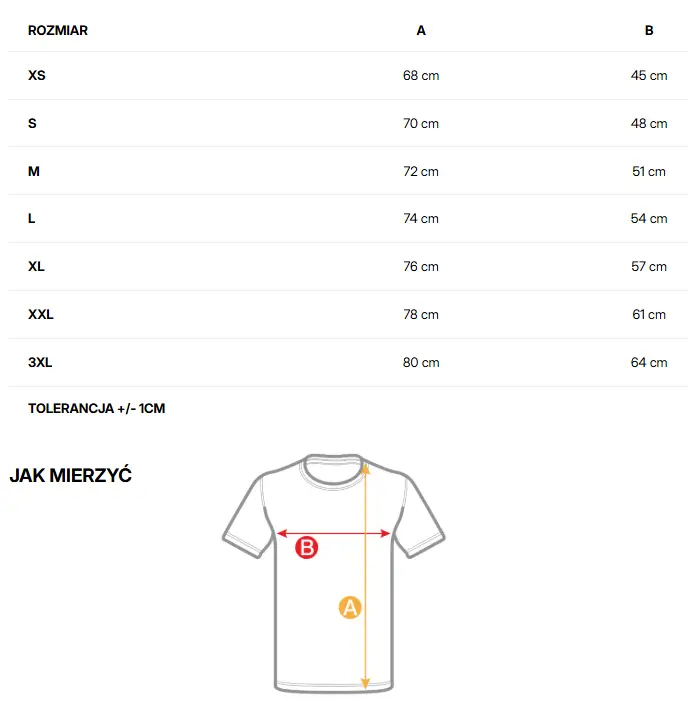Select the XS size row label
Viewport: 688px width, 701px height.
[x=37, y=76]
